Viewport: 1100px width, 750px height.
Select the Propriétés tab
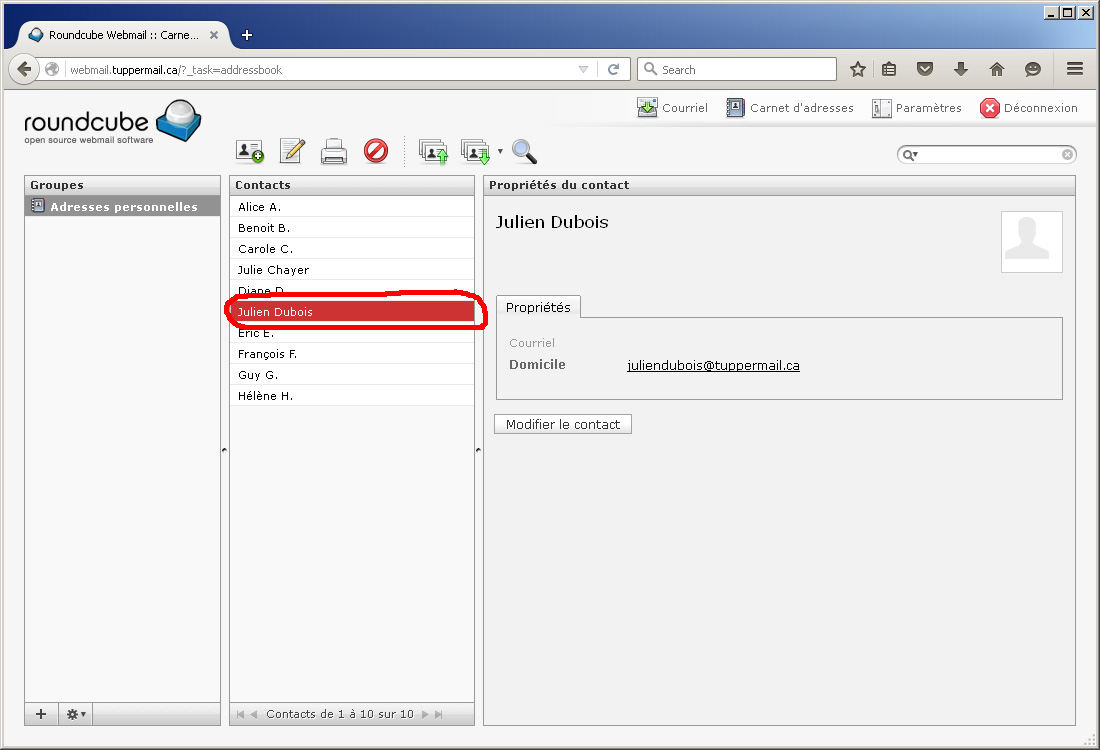538,307
